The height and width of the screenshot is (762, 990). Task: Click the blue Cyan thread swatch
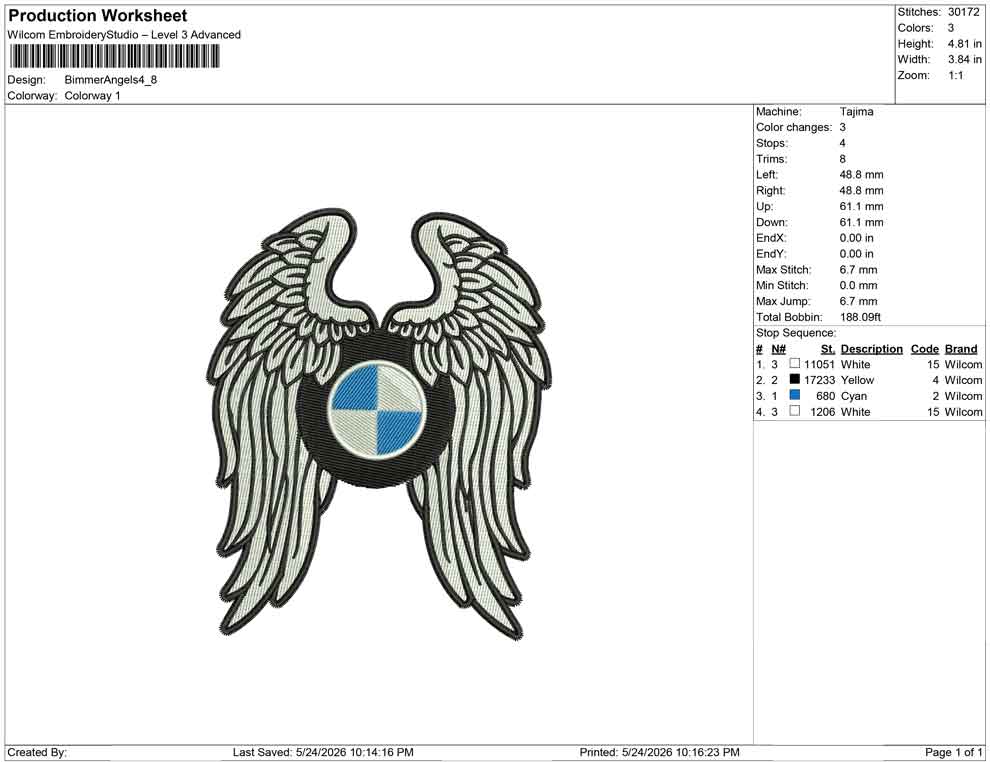pyautogui.click(x=795, y=395)
